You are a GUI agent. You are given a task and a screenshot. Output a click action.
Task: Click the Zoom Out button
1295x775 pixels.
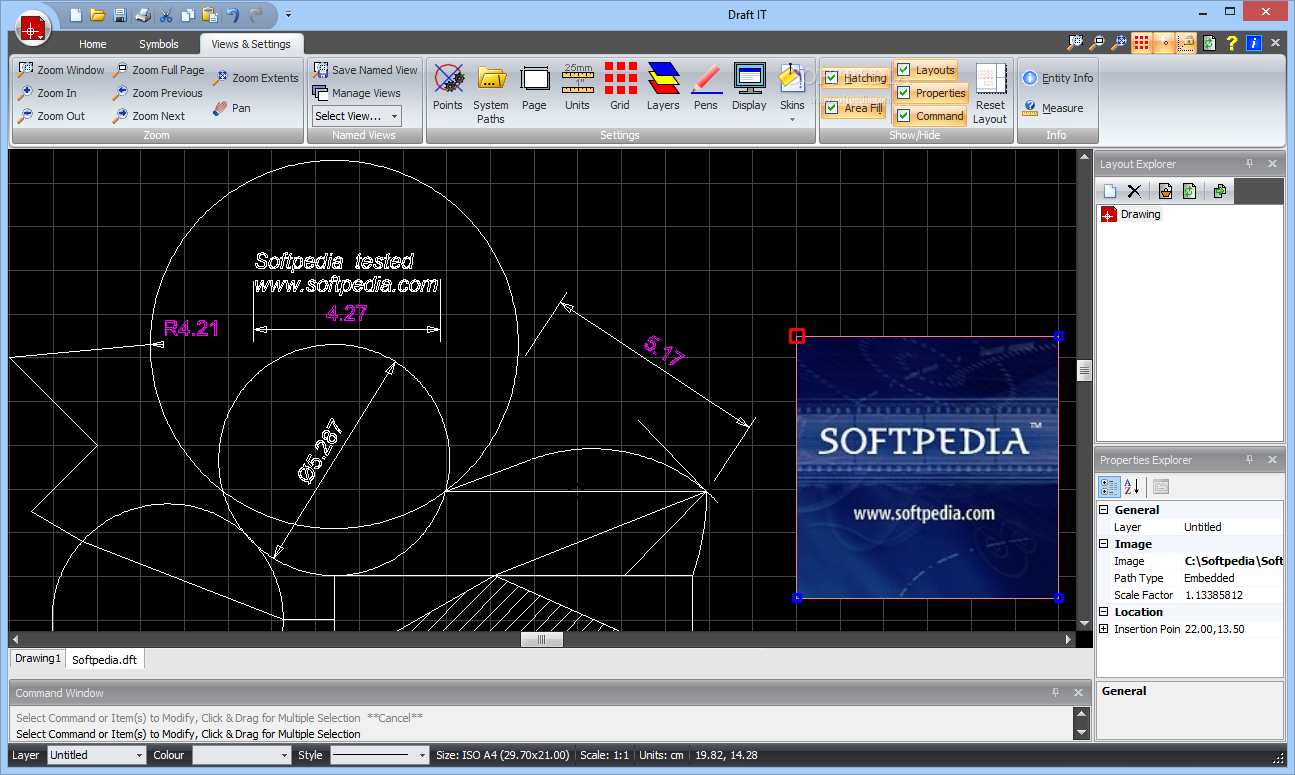[x=51, y=116]
